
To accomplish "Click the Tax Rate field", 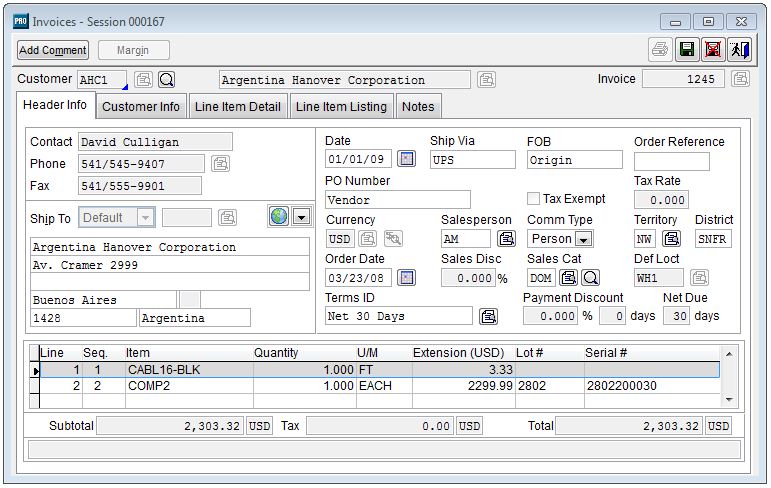I will [x=661, y=200].
